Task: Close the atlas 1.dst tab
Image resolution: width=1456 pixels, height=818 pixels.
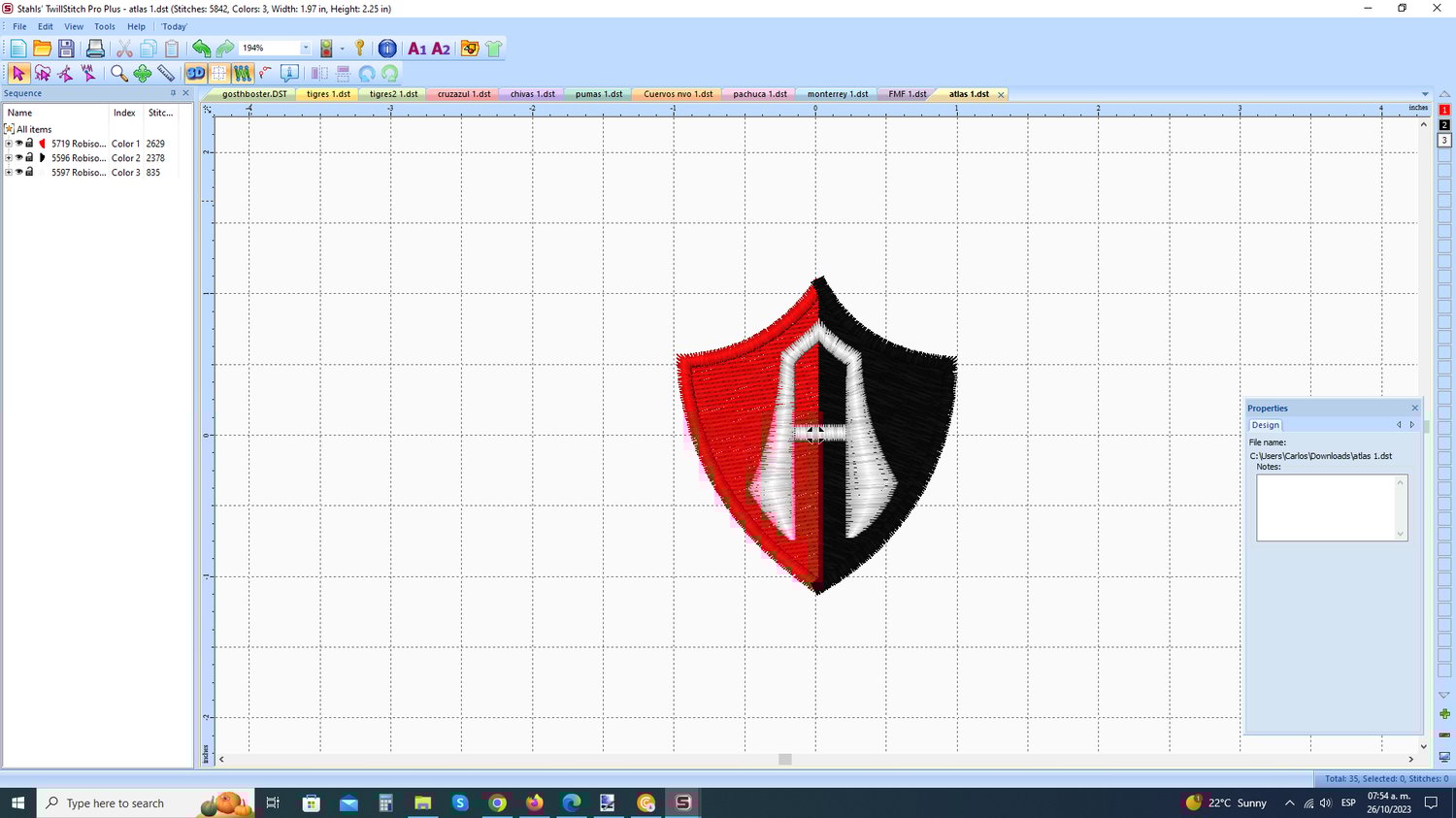Action: click(x=1001, y=94)
